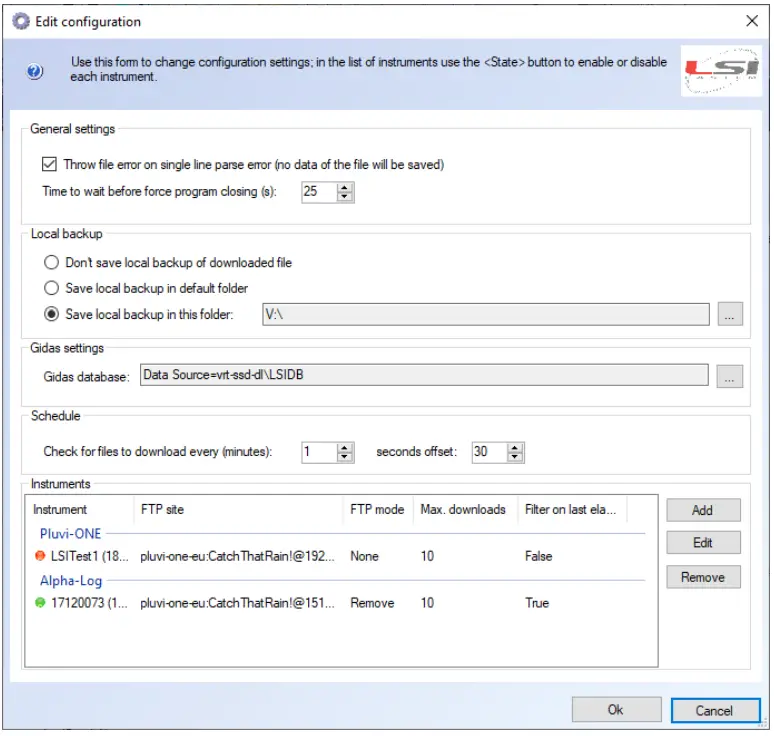Toggle the red state icon for LSITest1
Image resolution: width=774 pixels, height=736 pixels.
coord(41,556)
